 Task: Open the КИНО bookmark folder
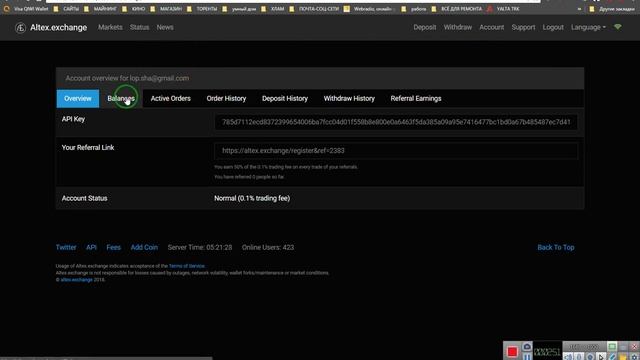(134, 9)
